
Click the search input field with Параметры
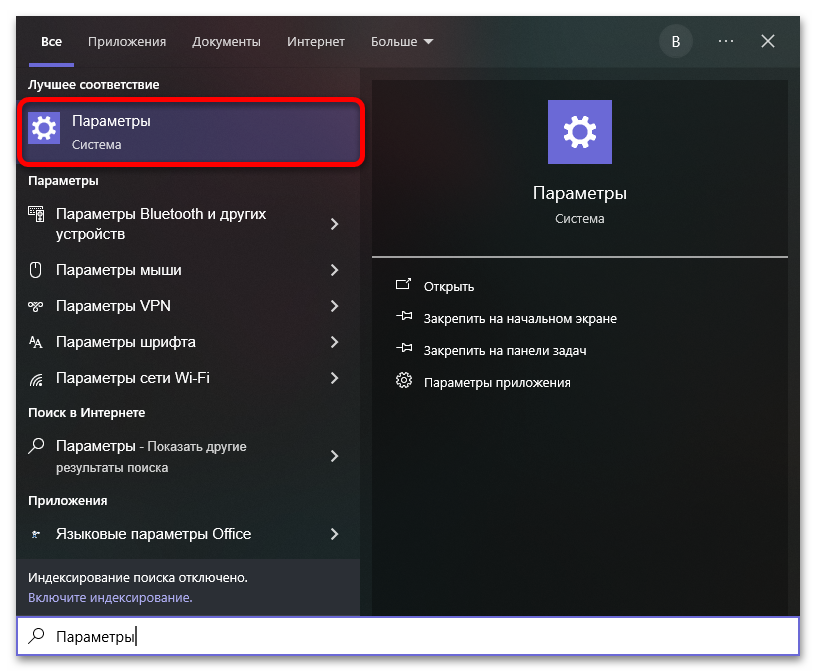(x=408, y=636)
